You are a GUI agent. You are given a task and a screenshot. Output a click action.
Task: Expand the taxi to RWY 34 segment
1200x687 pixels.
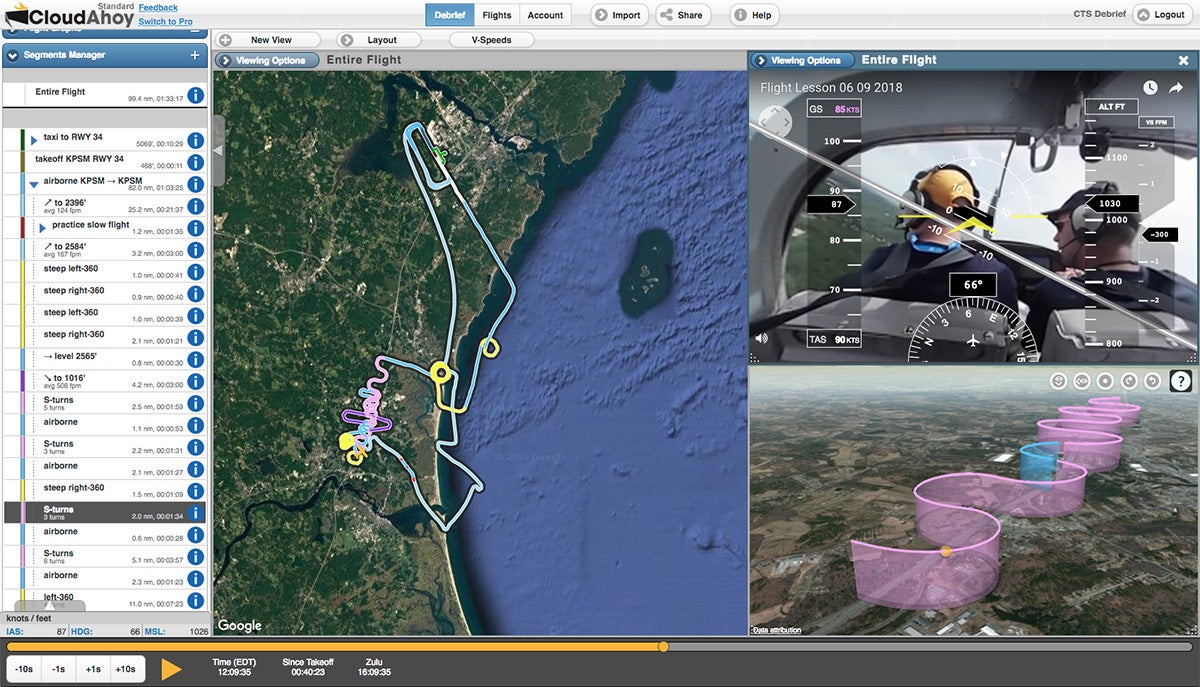coord(34,141)
